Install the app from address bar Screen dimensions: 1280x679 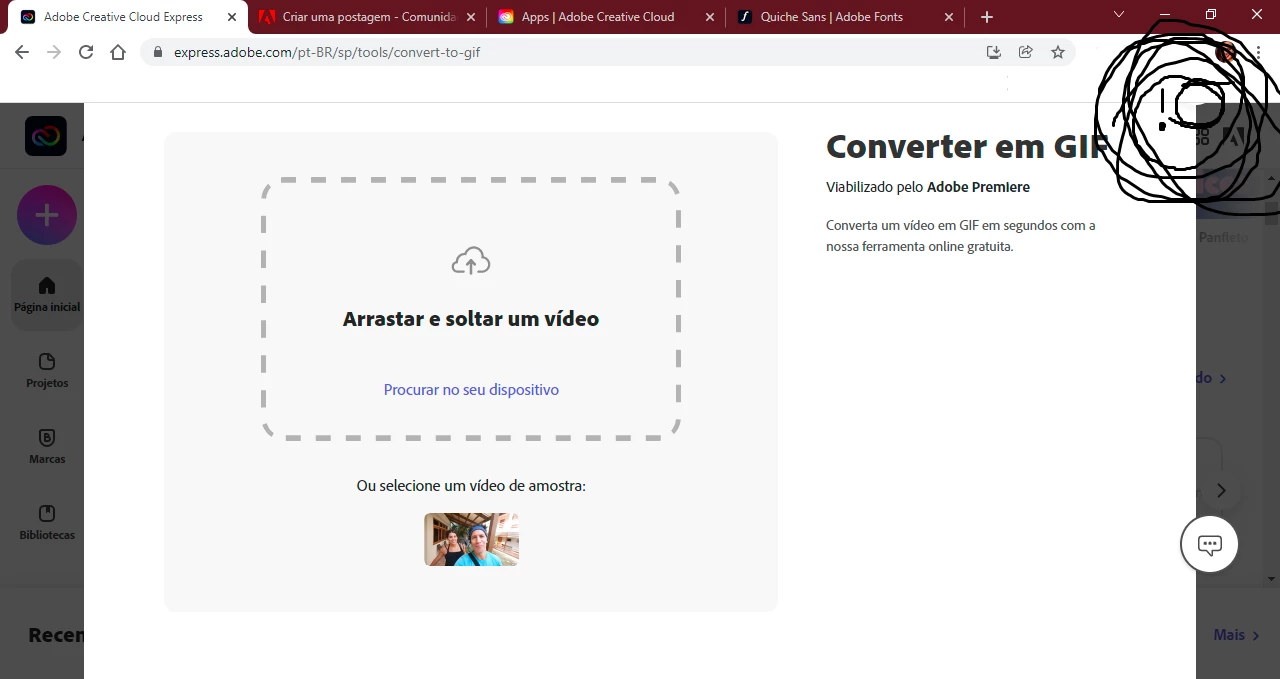[993, 52]
